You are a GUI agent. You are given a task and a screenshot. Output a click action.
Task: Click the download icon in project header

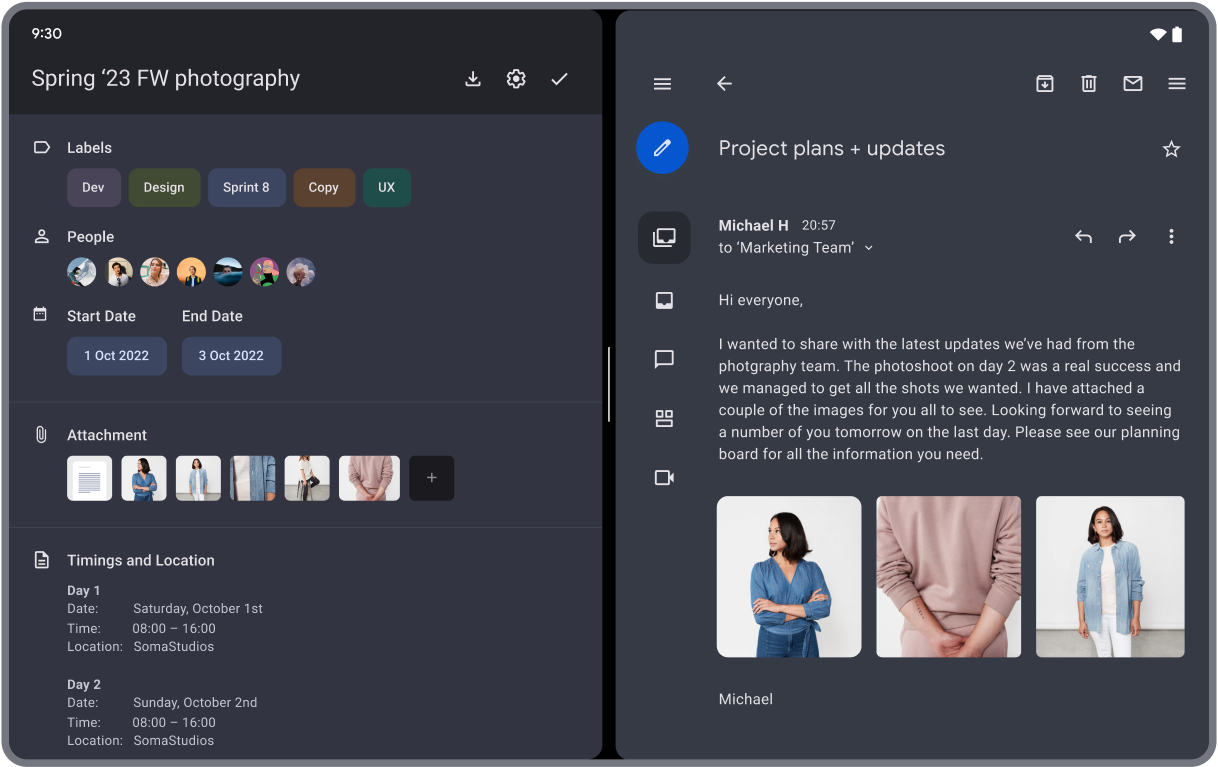(473, 79)
